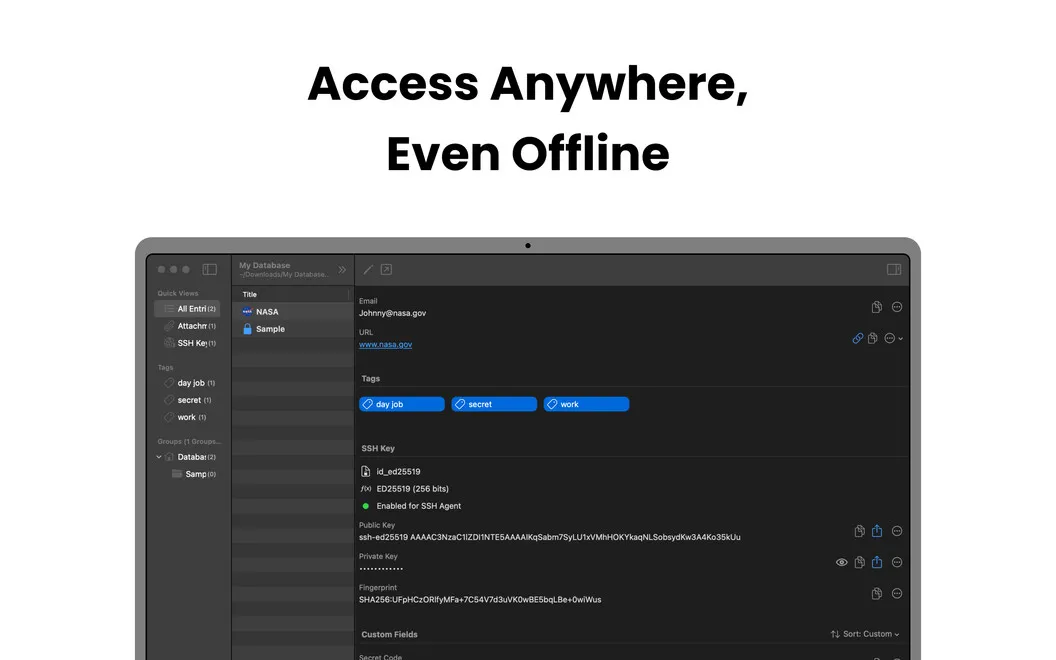The width and height of the screenshot is (1056, 660).
Task: Open the www.nasa.gov link
Action: (x=385, y=344)
